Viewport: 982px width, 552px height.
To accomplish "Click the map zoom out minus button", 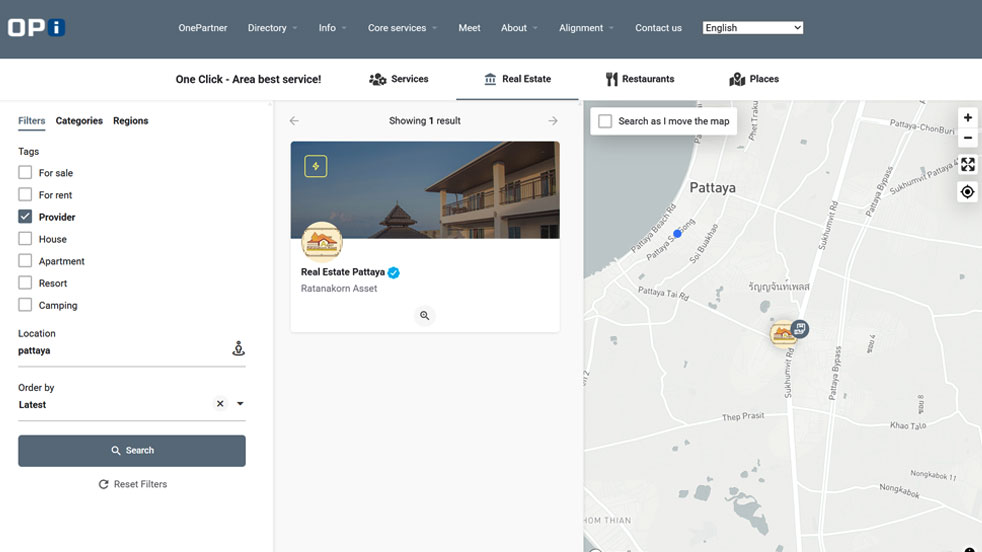I will [x=967, y=138].
